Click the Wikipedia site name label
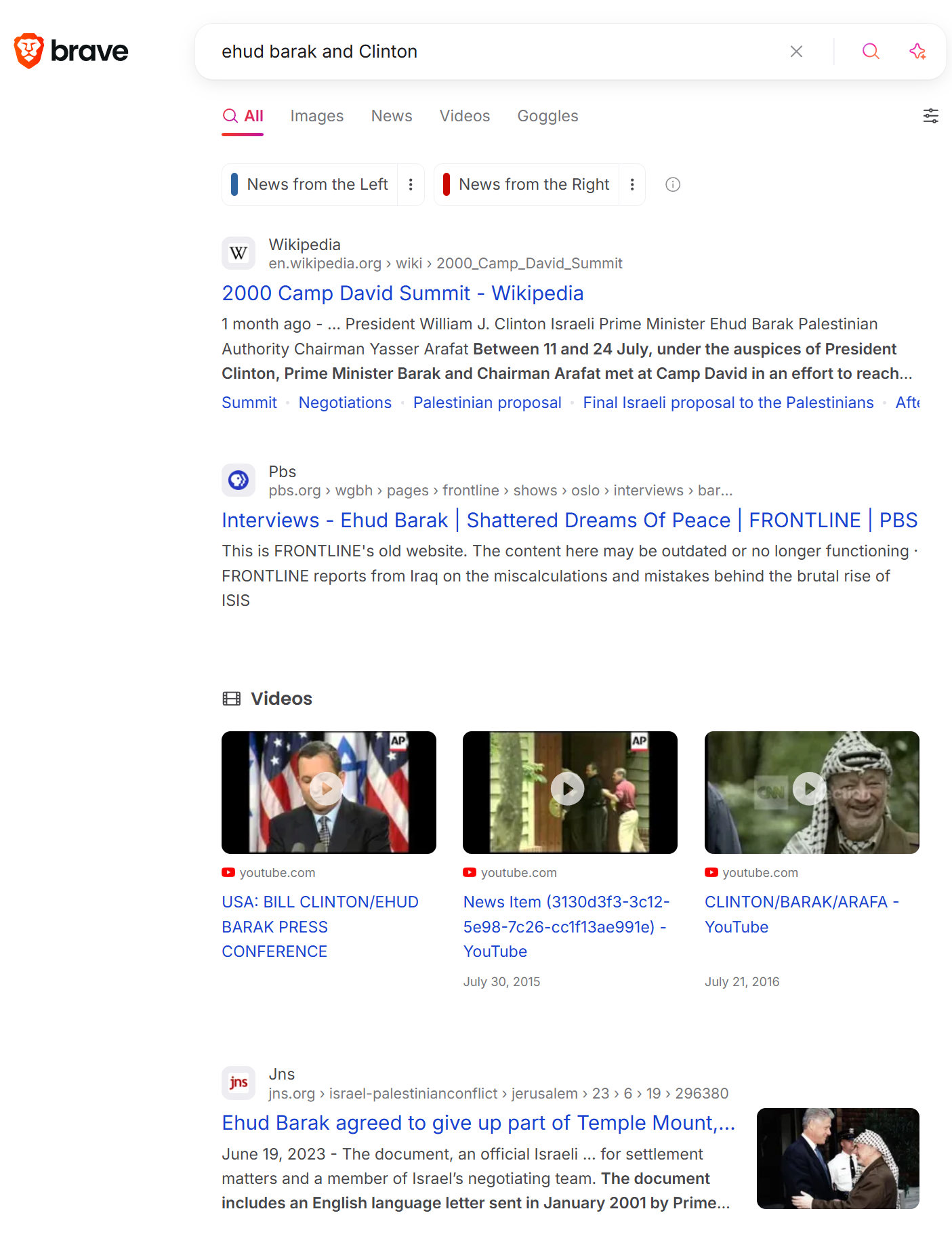 point(305,245)
